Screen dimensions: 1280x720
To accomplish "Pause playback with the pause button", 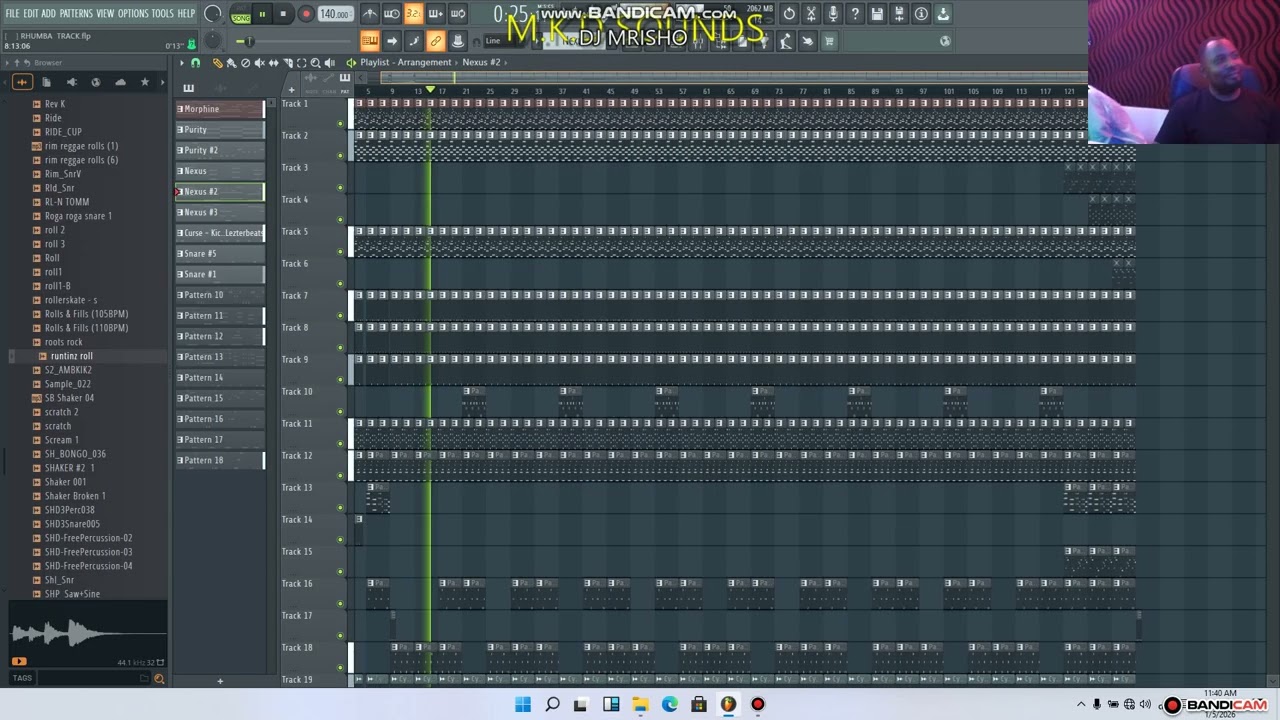I will coord(262,14).
